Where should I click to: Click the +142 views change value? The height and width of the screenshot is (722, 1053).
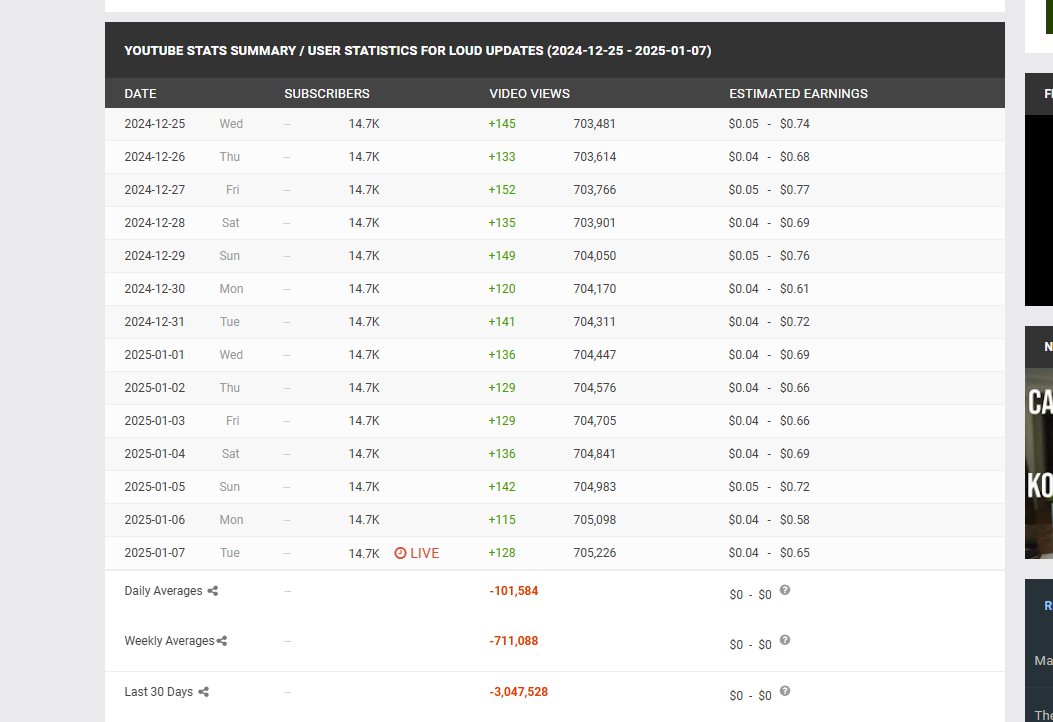(x=502, y=486)
